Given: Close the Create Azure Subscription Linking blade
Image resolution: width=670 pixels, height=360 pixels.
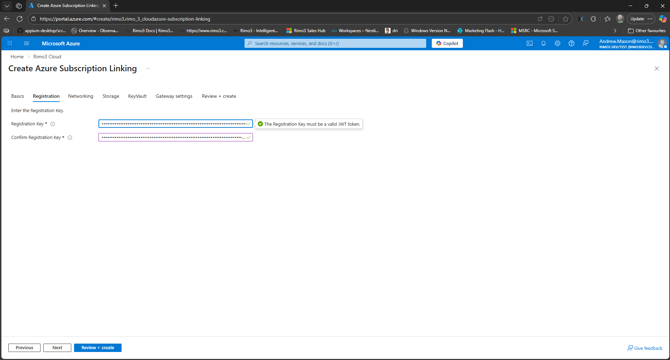Looking at the screenshot, I should (x=656, y=68).
